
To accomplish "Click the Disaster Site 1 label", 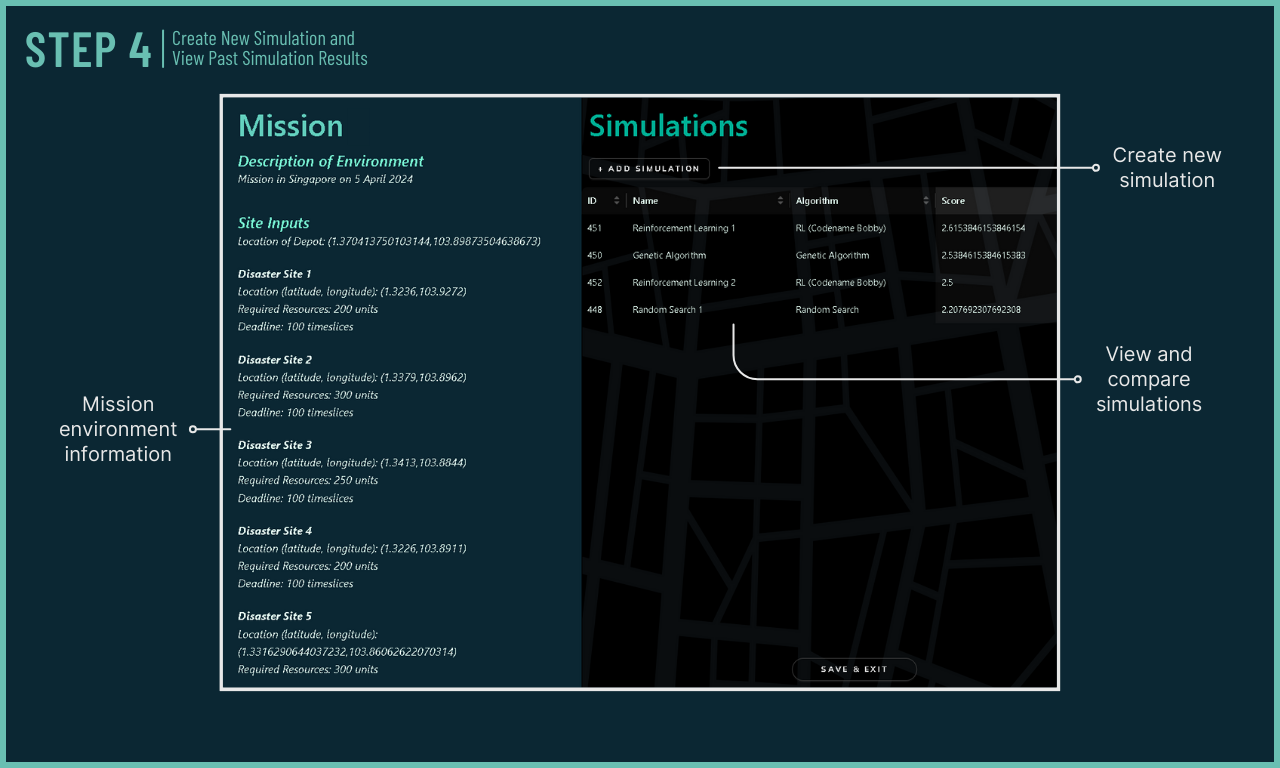I will click(x=275, y=274).
